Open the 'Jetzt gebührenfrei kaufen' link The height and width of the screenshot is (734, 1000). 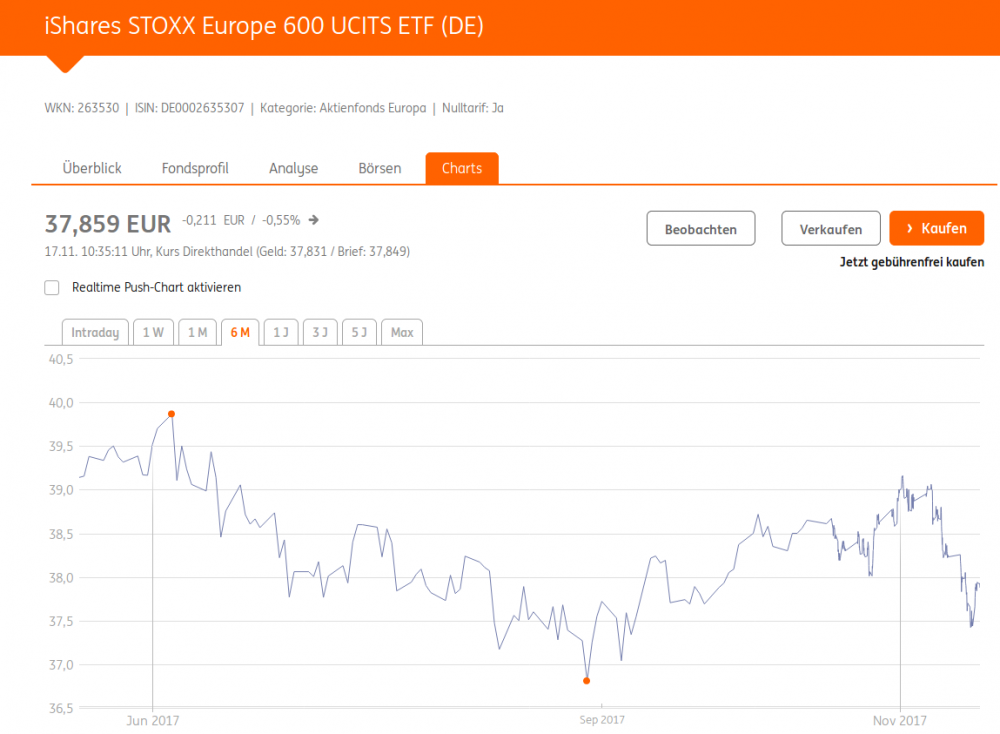[x=912, y=262]
